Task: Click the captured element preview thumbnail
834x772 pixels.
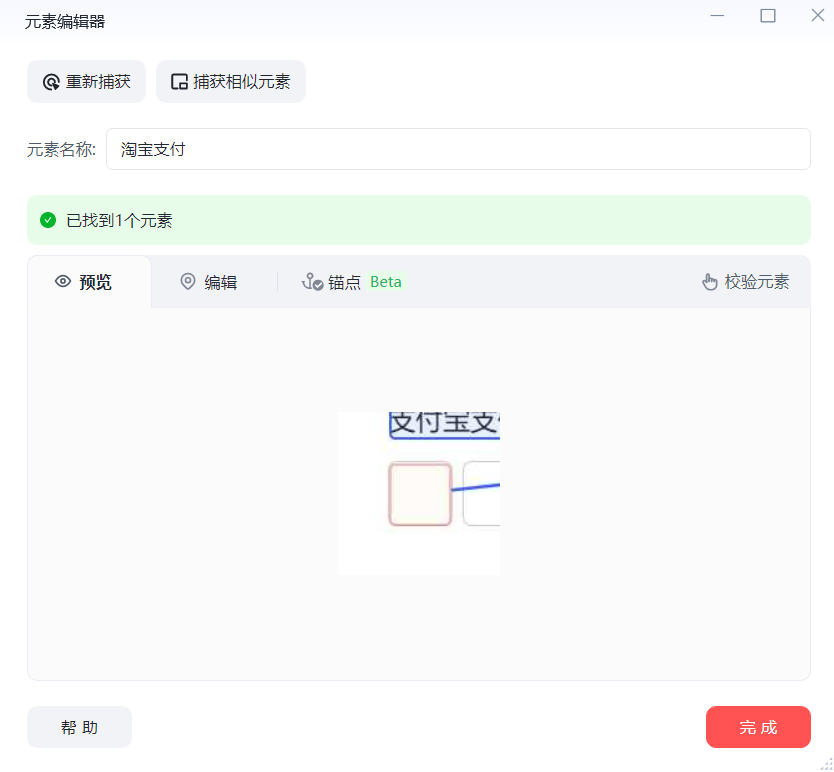Action: pyautogui.click(x=419, y=493)
